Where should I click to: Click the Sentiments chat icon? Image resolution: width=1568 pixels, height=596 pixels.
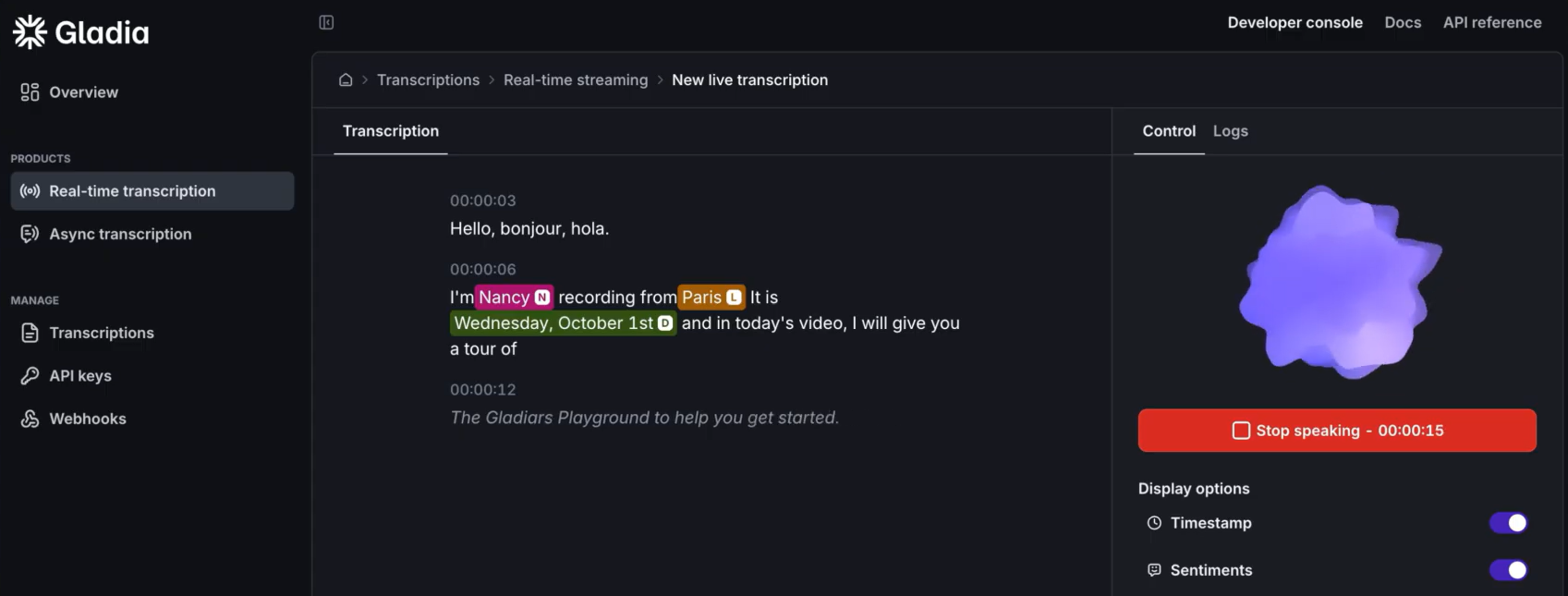pos(1154,570)
